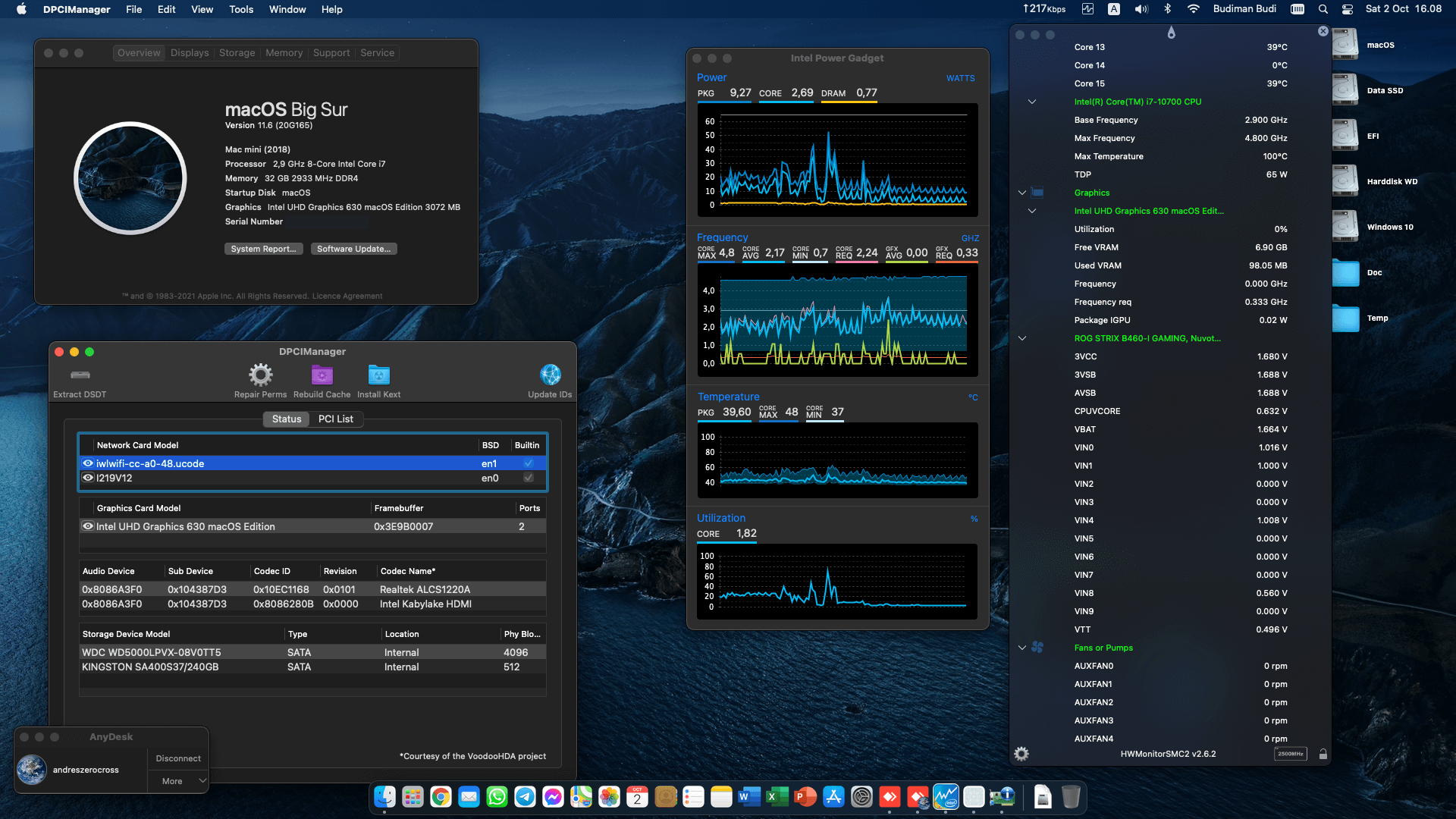Screen dimensions: 1456x819
Task: Collapse the Fans or Pumps section
Action: (1021, 648)
